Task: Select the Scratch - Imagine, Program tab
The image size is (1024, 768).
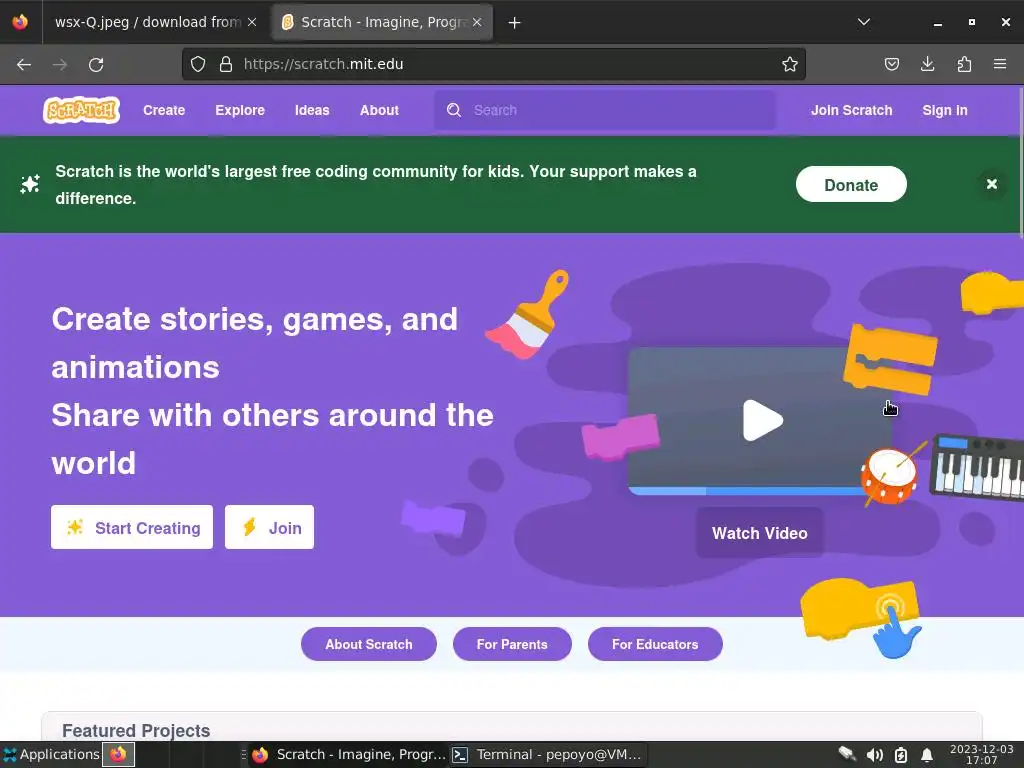Action: coord(381,22)
